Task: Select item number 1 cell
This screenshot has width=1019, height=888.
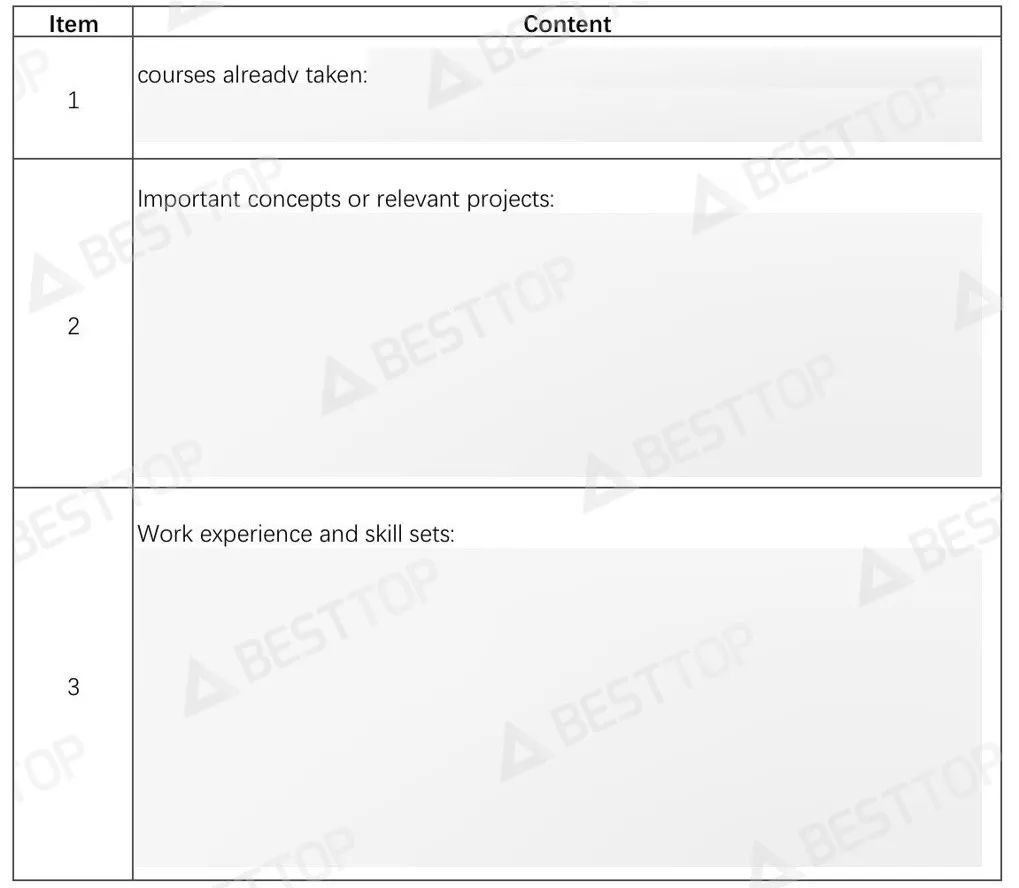Action: pyautogui.click(x=73, y=99)
